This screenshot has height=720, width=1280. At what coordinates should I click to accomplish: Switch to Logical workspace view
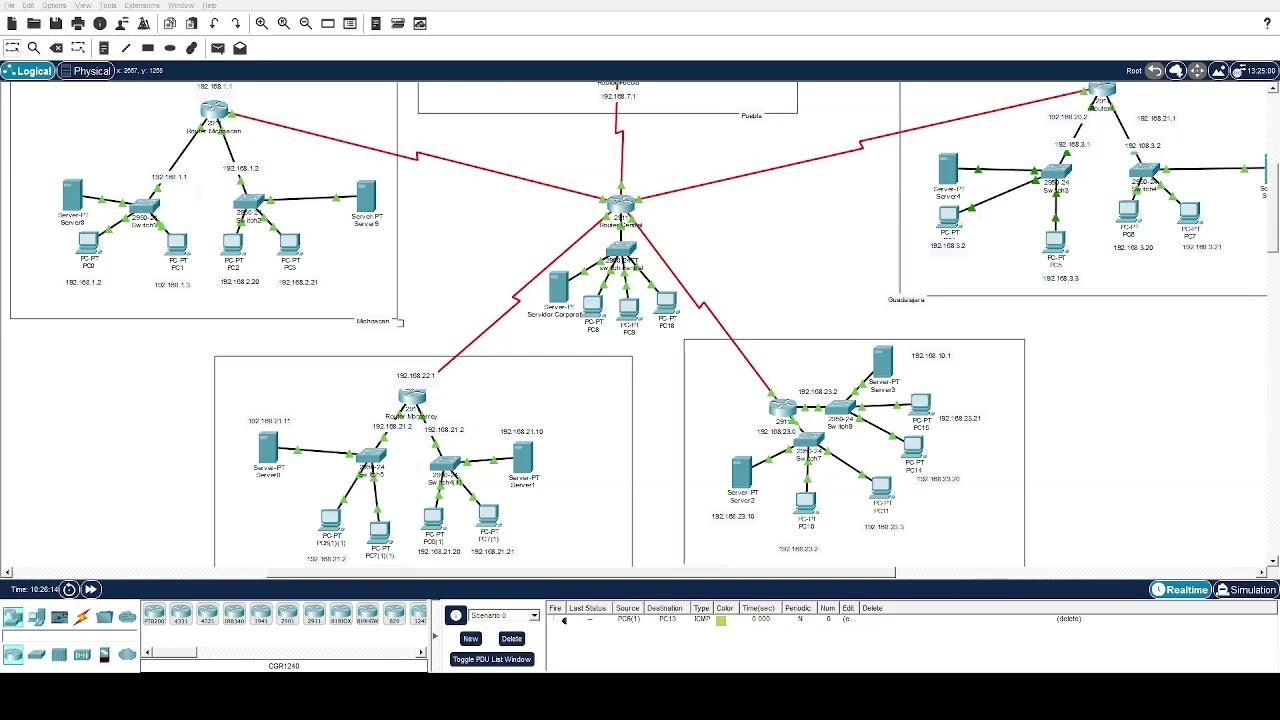coord(27,71)
